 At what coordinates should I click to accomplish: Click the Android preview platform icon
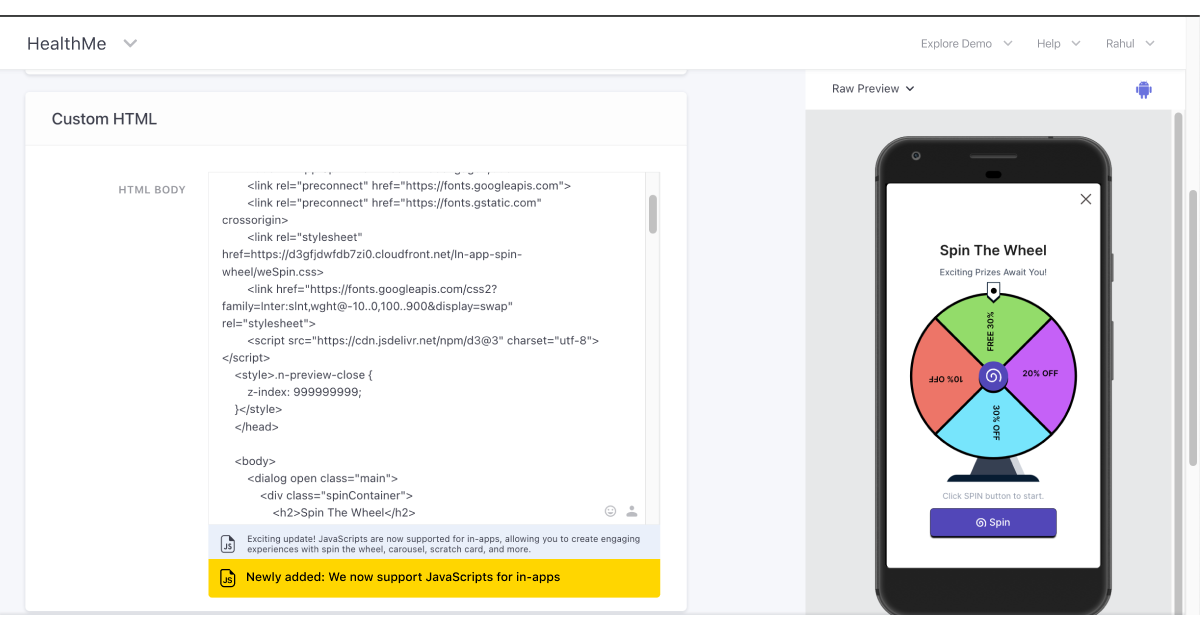tap(1143, 89)
